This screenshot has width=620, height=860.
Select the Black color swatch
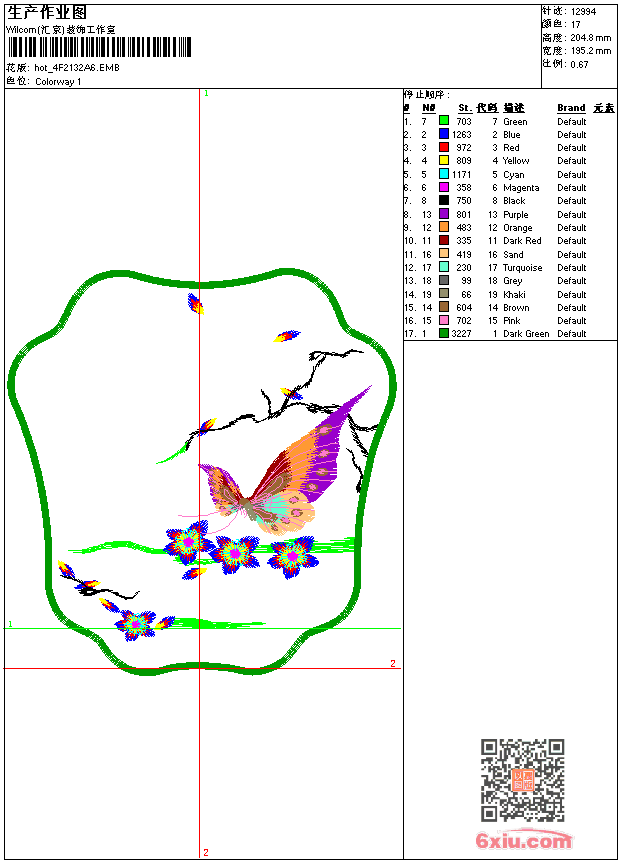point(444,200)
